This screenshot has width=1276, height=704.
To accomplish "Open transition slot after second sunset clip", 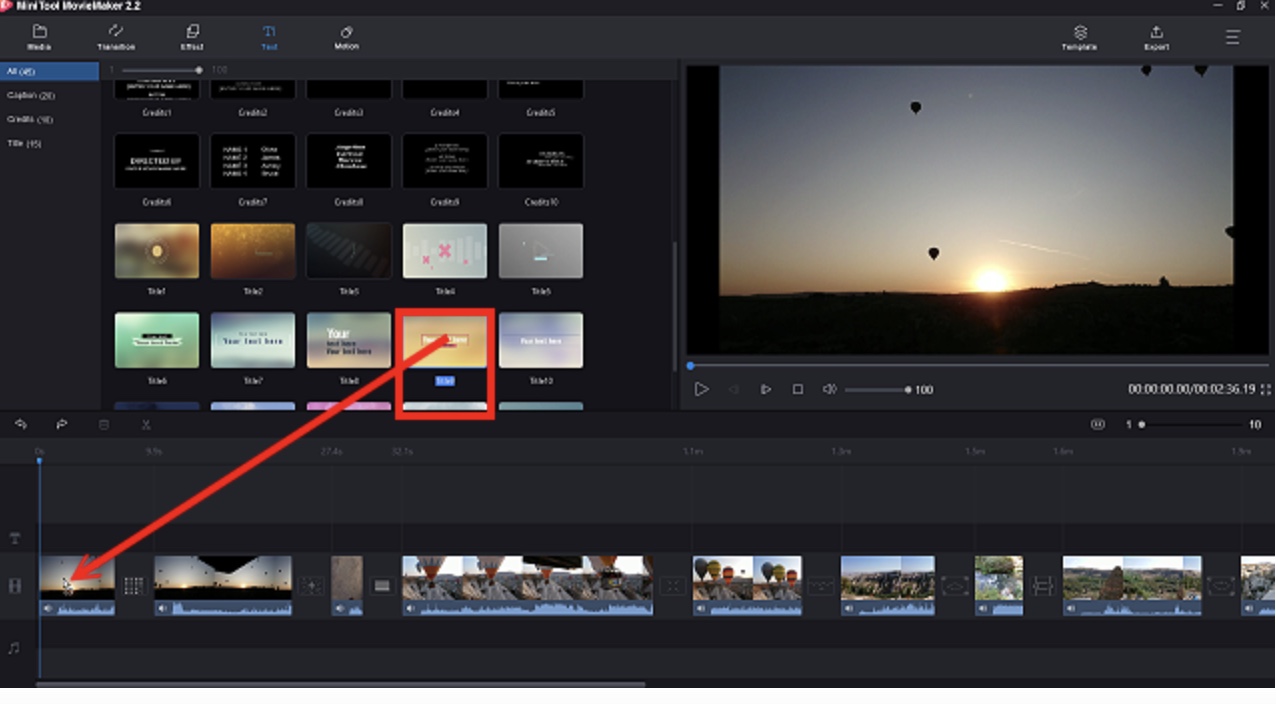I will pyautogui.click(x=311, y=586).
